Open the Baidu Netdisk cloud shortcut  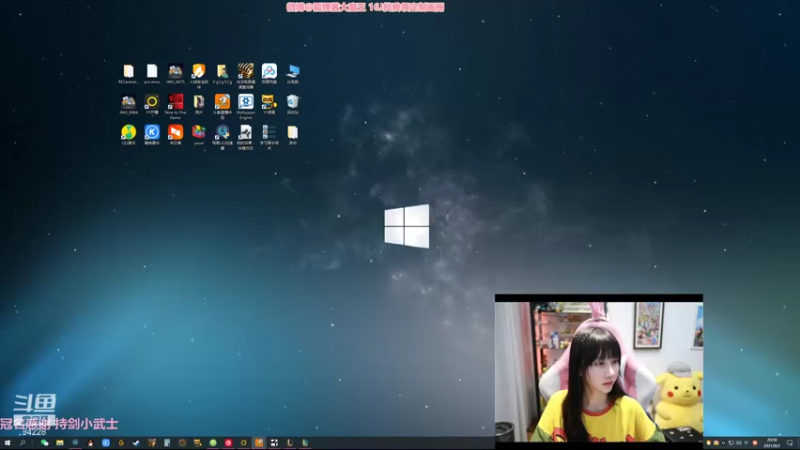pos(269,73)
